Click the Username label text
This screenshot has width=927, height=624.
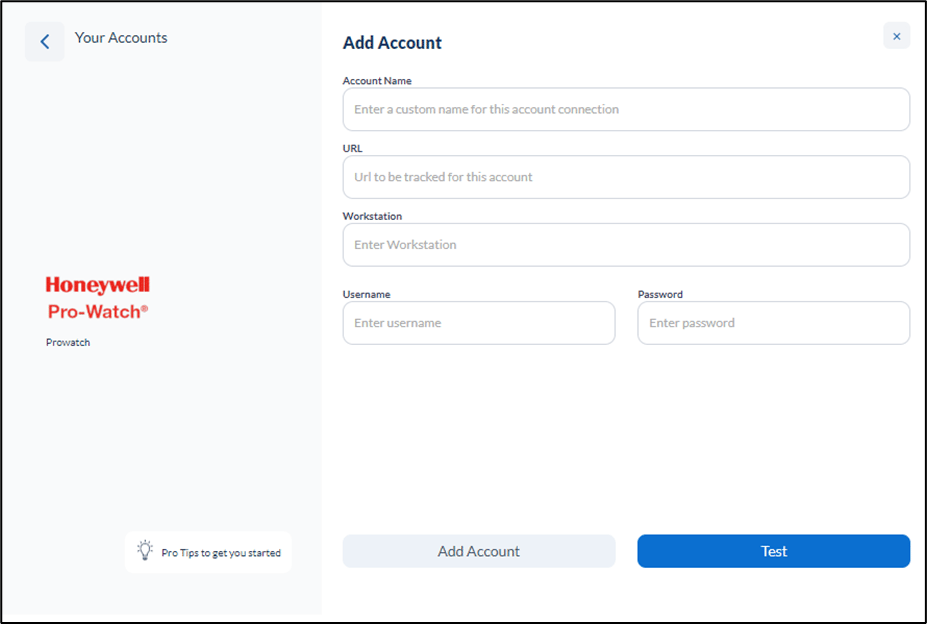(x=367, y=295)
